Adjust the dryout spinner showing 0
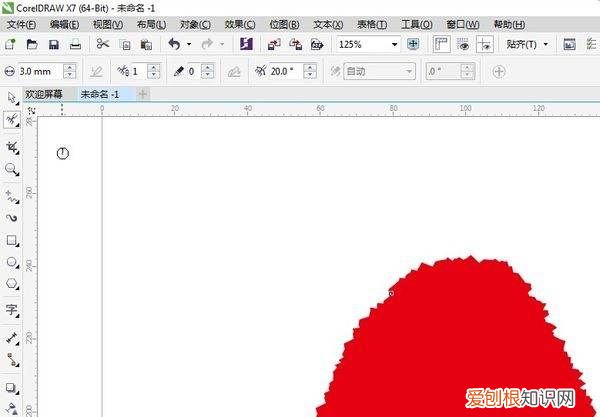Screen dimensions: 600x417 [x=208, y=71]
